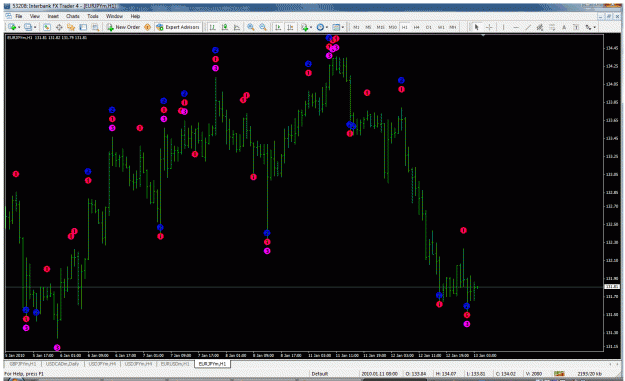Set timeframe to MN
The width and height of the screenshot is (625, 381).
pos(453,27)
